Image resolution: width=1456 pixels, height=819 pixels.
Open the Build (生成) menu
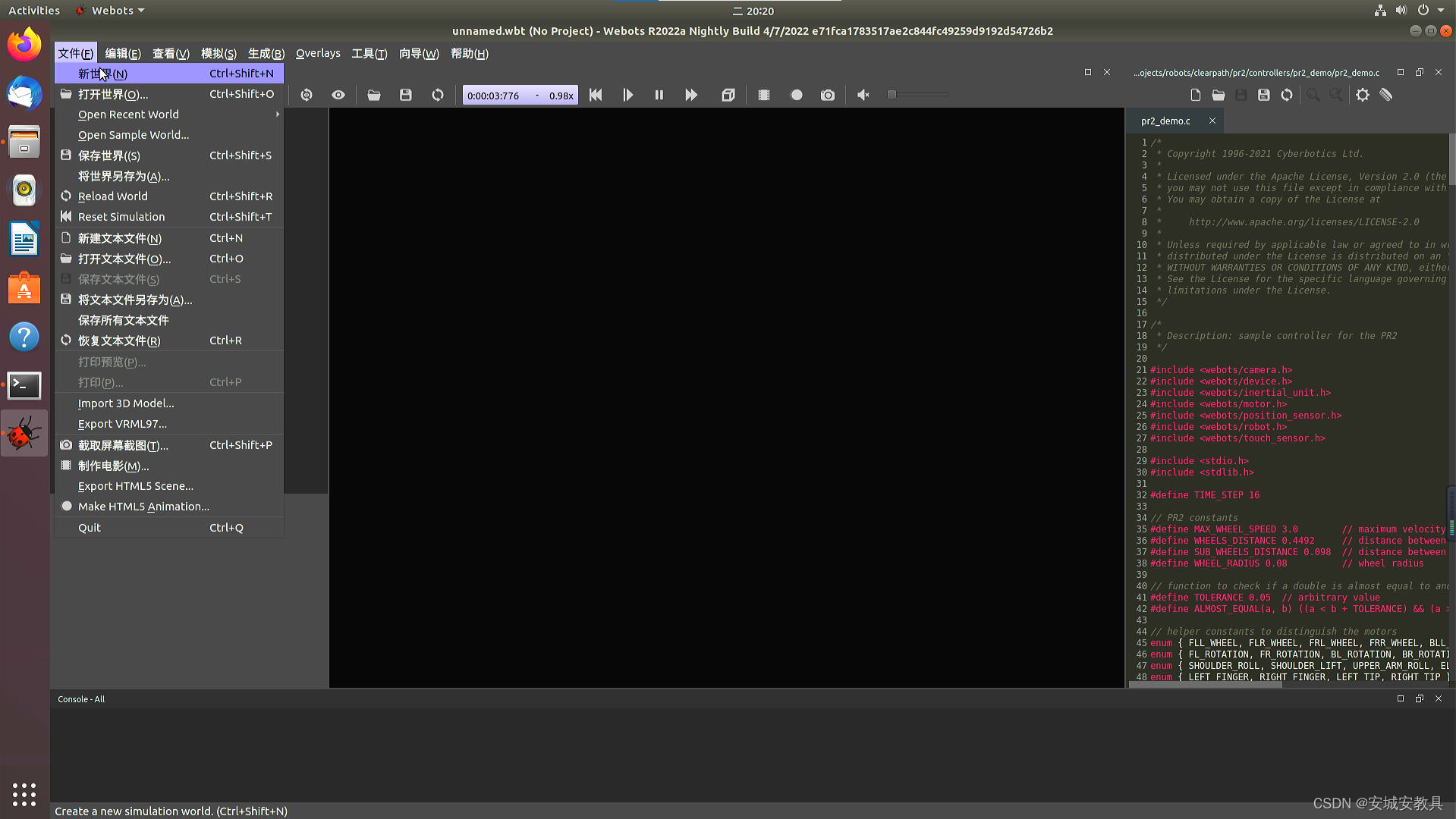[266, 53]
